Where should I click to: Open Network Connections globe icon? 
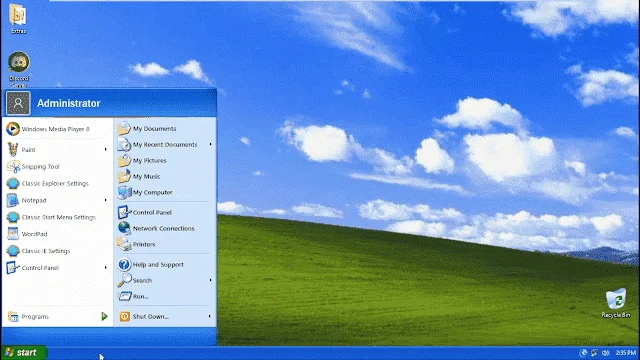pos(124,228)
